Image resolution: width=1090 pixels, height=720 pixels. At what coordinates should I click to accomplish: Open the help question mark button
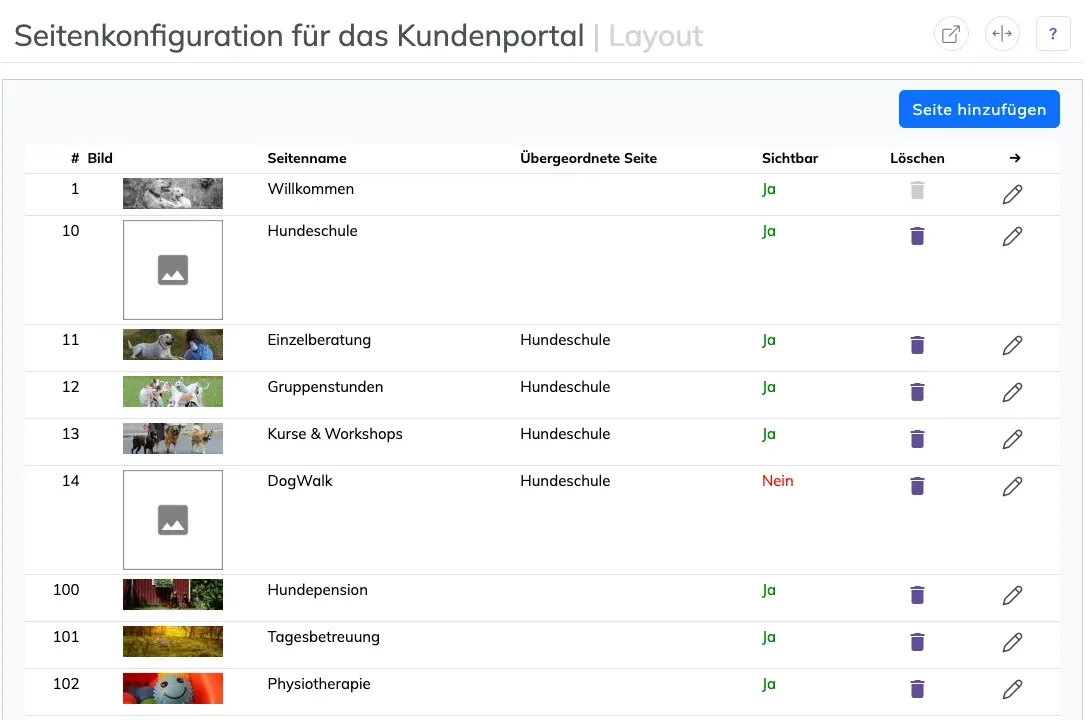coord(1053,34)
